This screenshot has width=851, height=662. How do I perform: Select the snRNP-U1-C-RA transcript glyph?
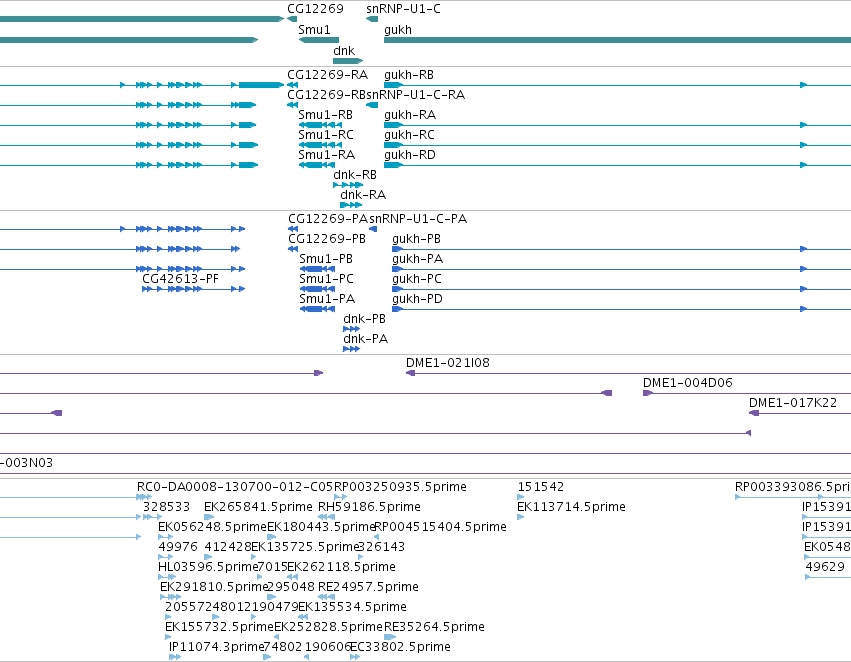click(x=372, y=105)
